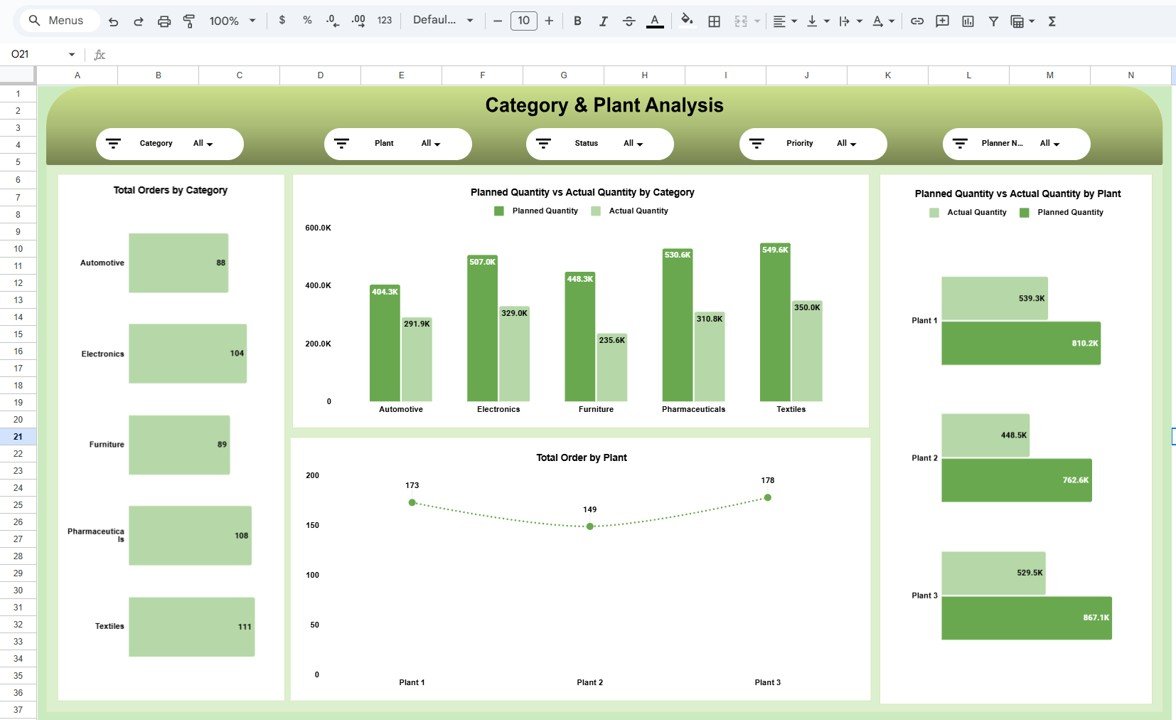This screenshot has width=1176, height=720.
Task: Insert a comment
Action: [x=941, y=20]
